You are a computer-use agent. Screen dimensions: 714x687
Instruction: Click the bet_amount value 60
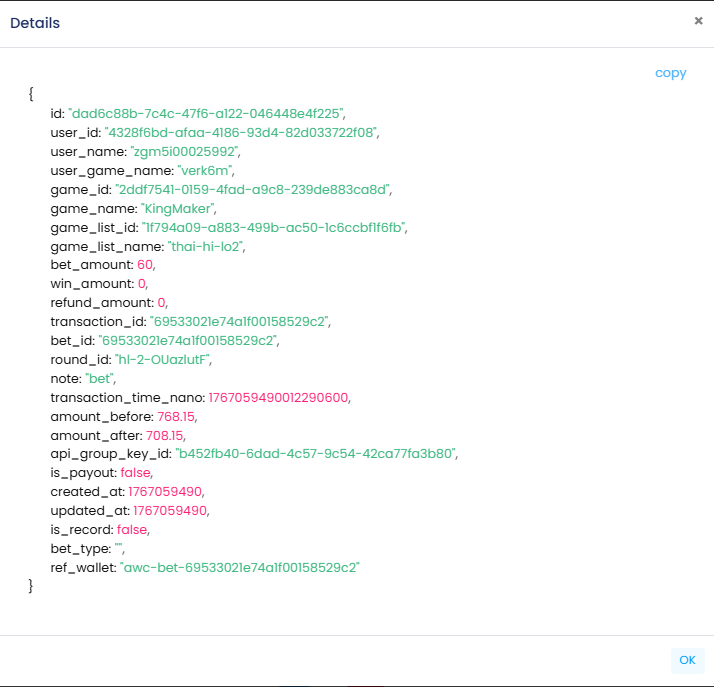[145, 265]
